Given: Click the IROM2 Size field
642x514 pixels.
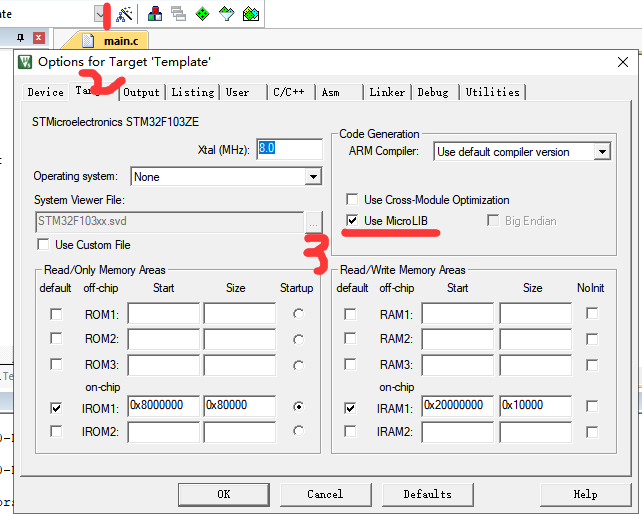Looking at the screenshot, I should (240, 432).
